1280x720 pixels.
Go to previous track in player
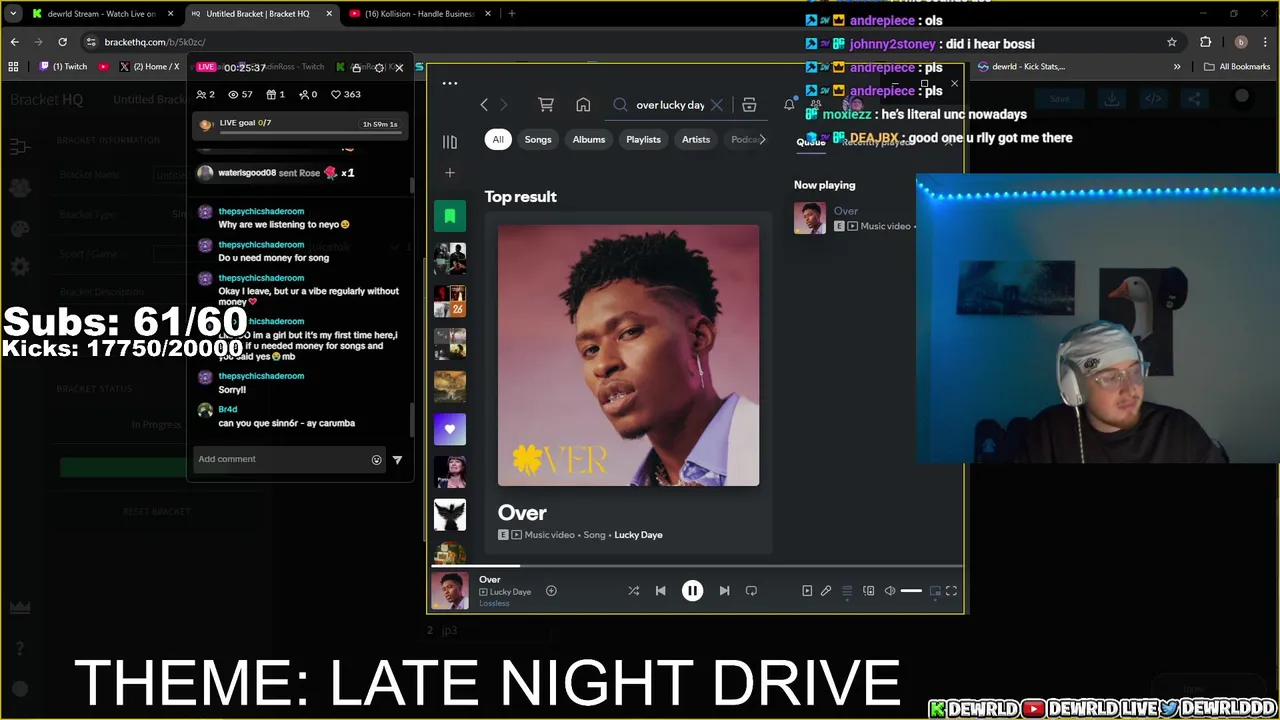coord(660,591)
